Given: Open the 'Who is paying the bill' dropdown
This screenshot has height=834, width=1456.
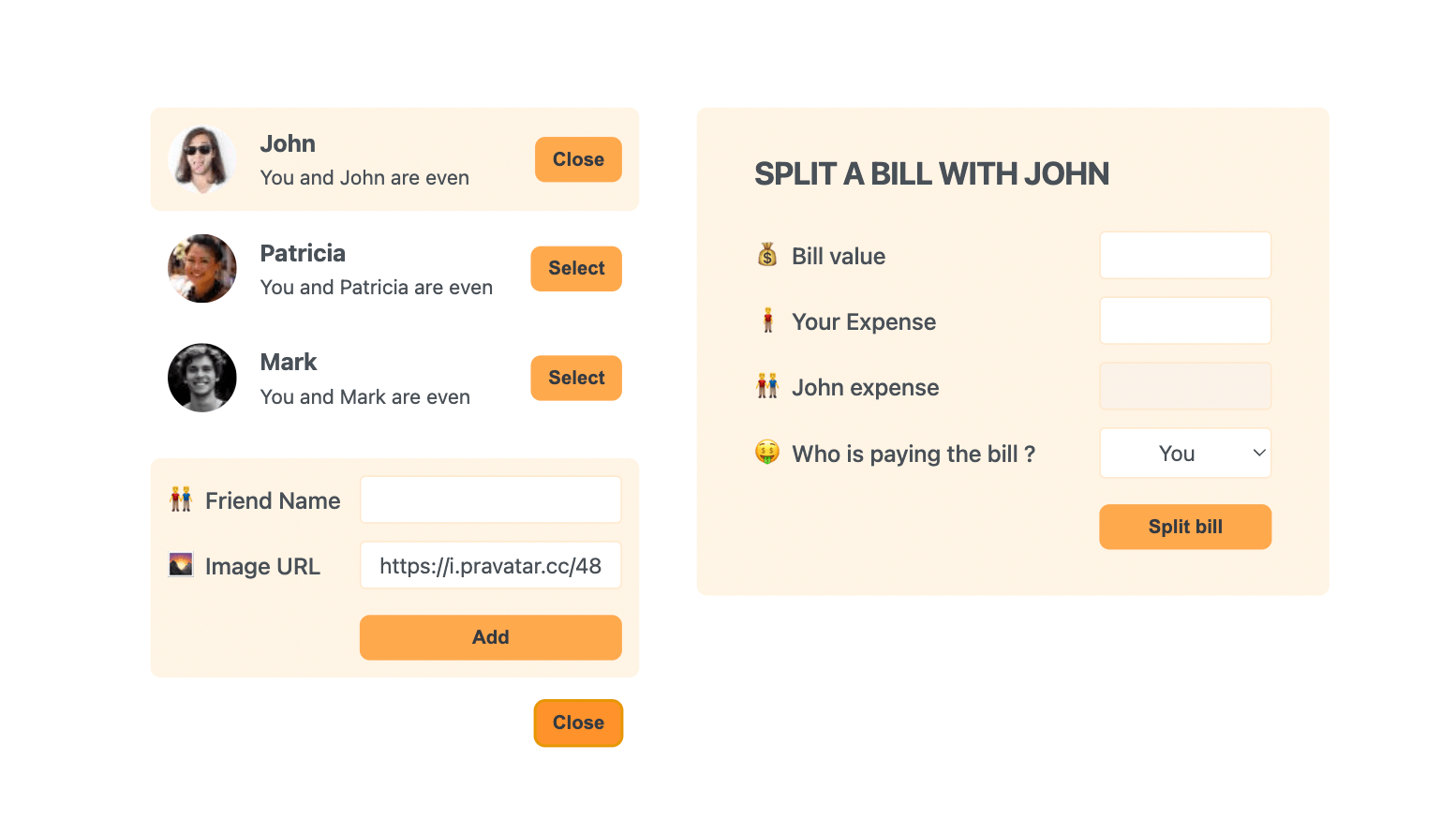Looking at the screenshot, I should point(1185,454).
